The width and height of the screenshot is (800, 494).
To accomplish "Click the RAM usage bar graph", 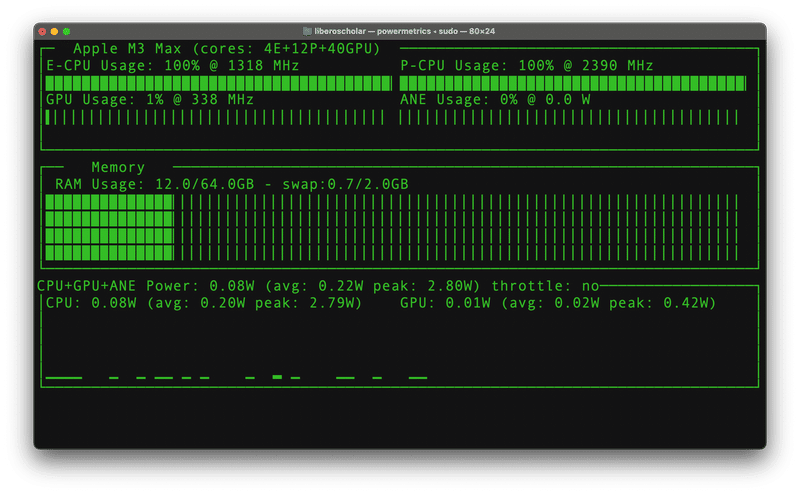I will [391, 227].
